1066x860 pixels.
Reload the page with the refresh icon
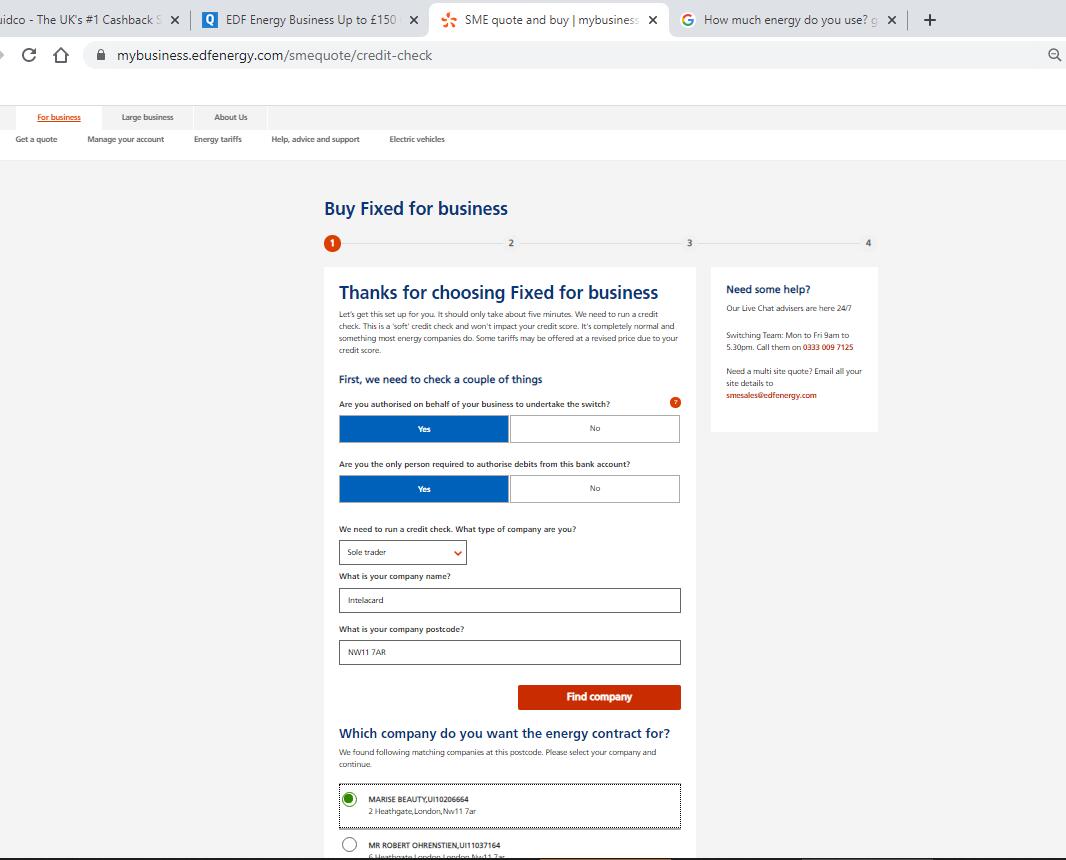click(x=29, y=55)
